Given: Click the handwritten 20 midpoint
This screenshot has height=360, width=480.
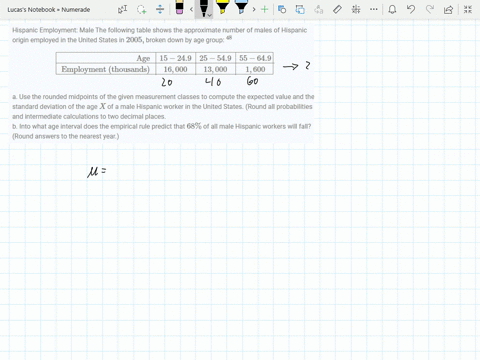Looking at the screenshot, I should [x=167, y=82].
